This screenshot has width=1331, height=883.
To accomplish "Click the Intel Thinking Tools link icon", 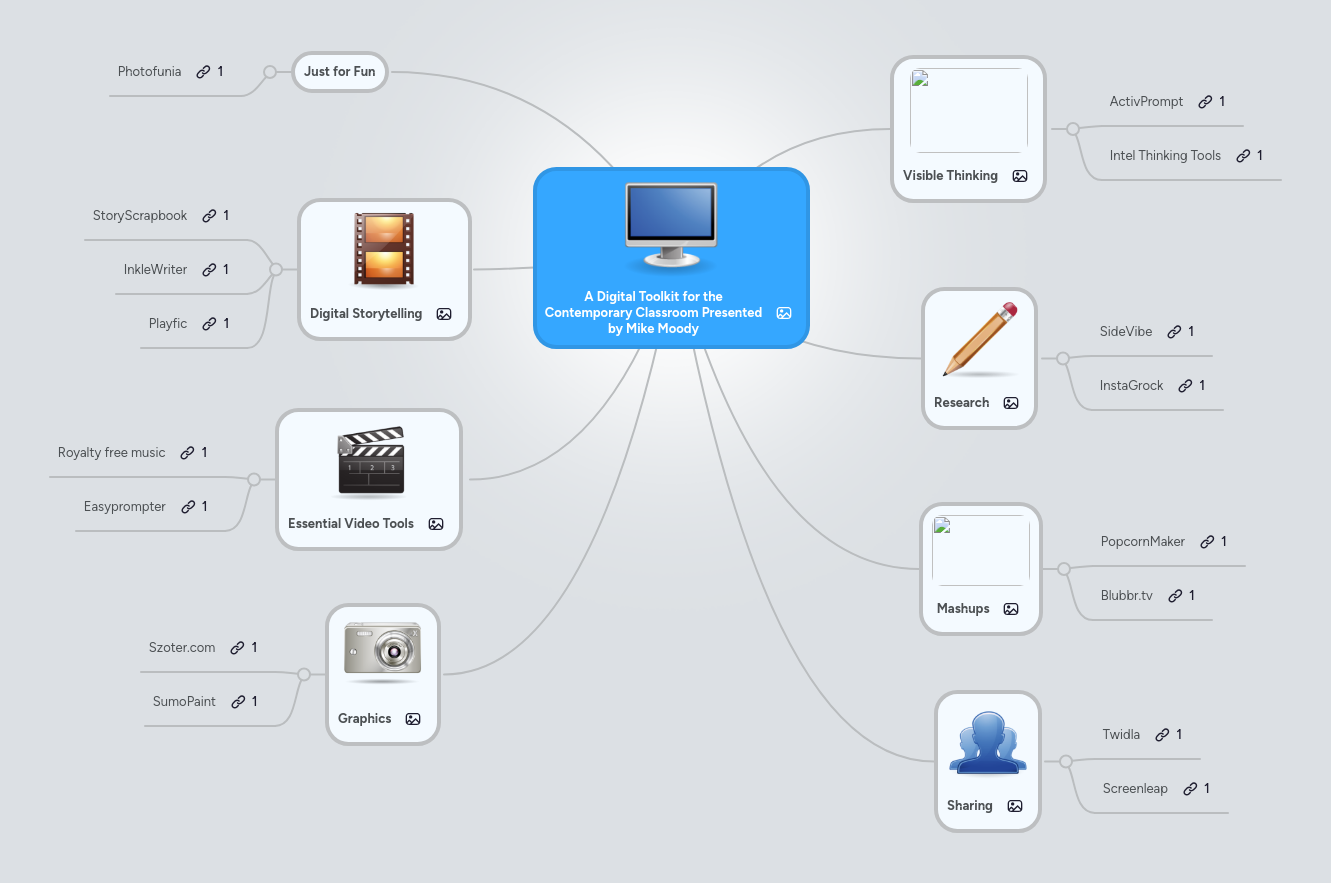I will click(x=1243, y=156).
